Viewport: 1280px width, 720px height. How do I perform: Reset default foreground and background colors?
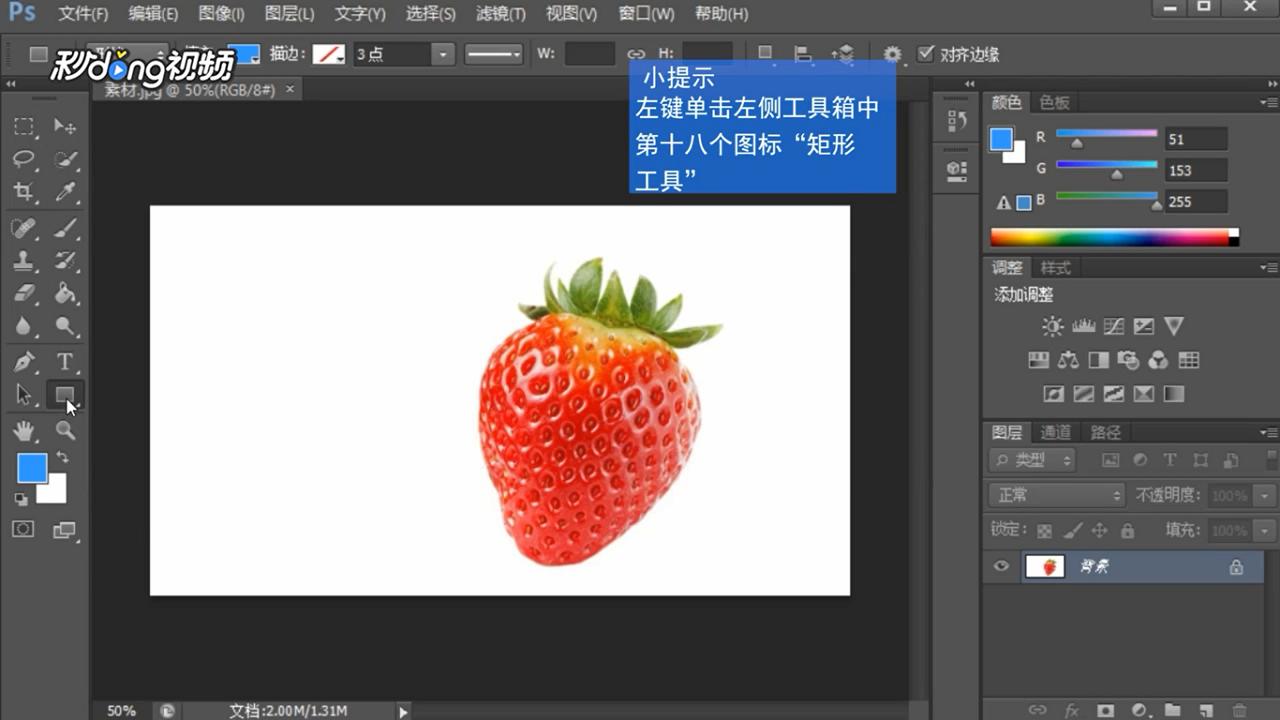click(x=21, y=499)
